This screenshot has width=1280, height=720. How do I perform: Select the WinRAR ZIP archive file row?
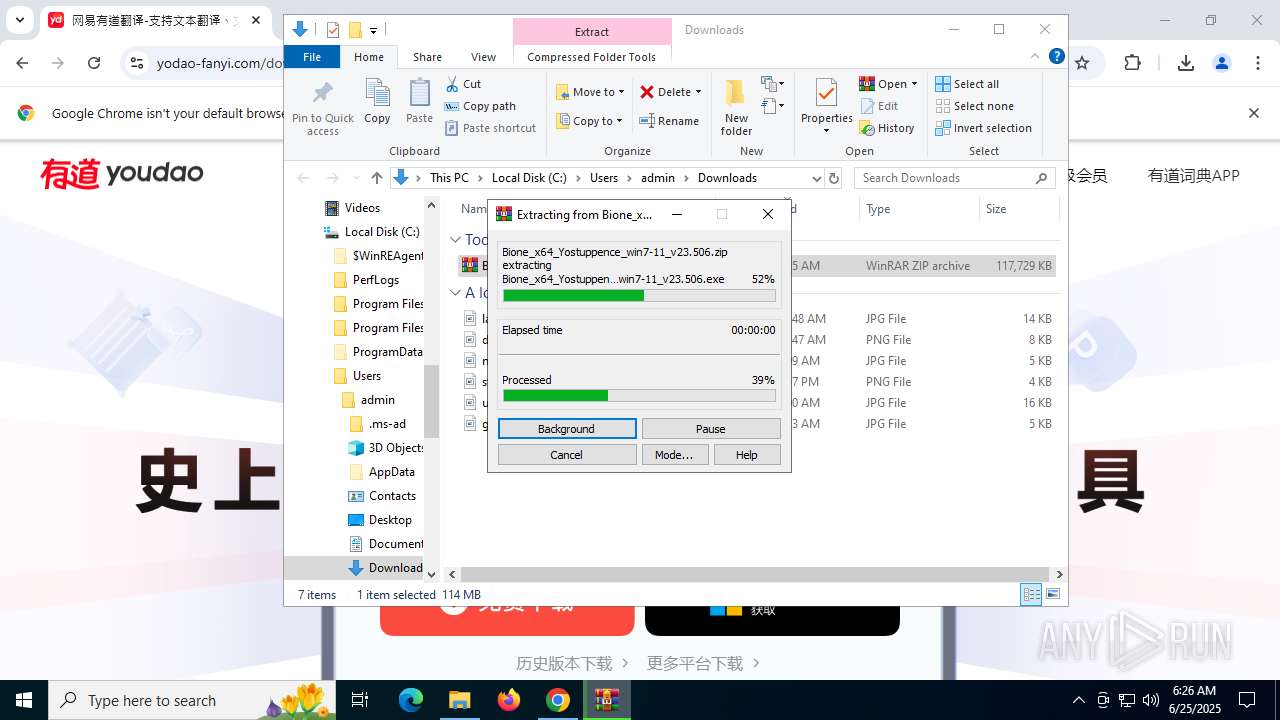(757, 265)
